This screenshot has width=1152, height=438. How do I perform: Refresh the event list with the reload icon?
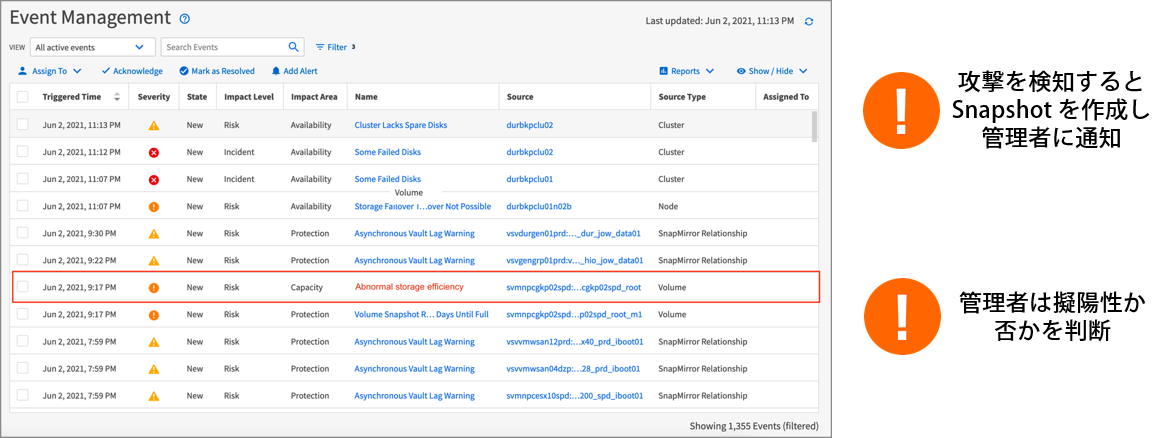(x=809, y=21)
